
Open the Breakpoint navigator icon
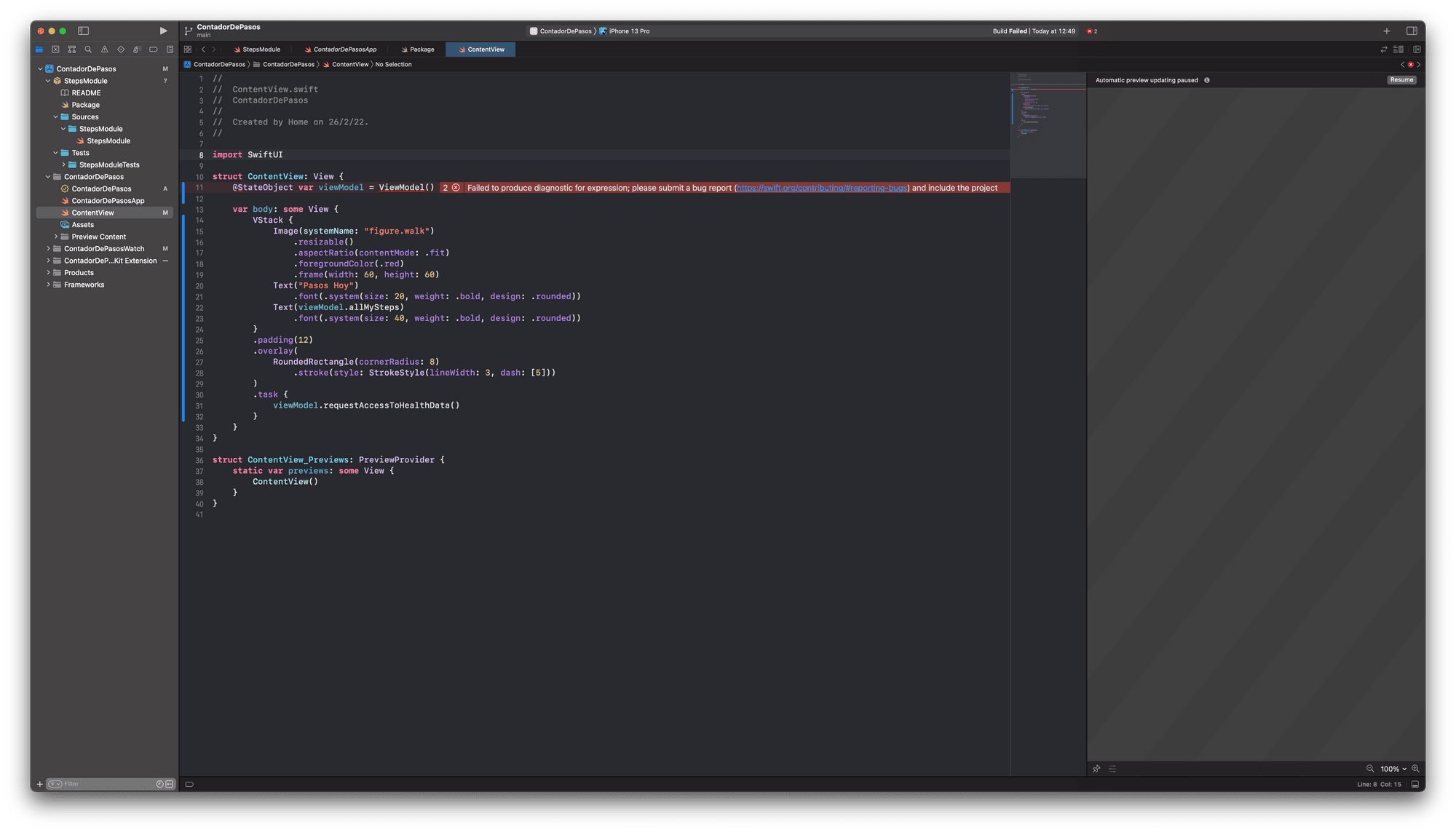coord(153,49)
